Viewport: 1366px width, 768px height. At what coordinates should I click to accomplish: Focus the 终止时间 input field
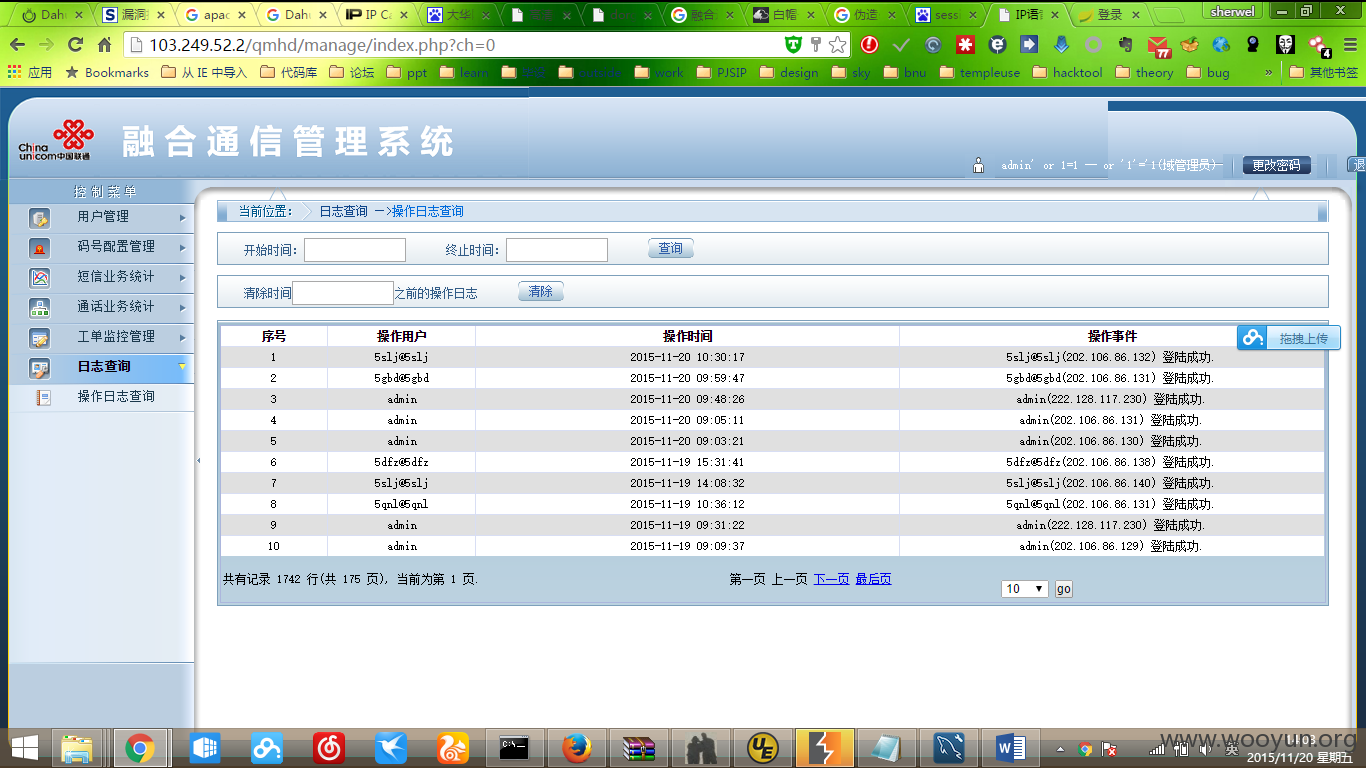[557, 250]
